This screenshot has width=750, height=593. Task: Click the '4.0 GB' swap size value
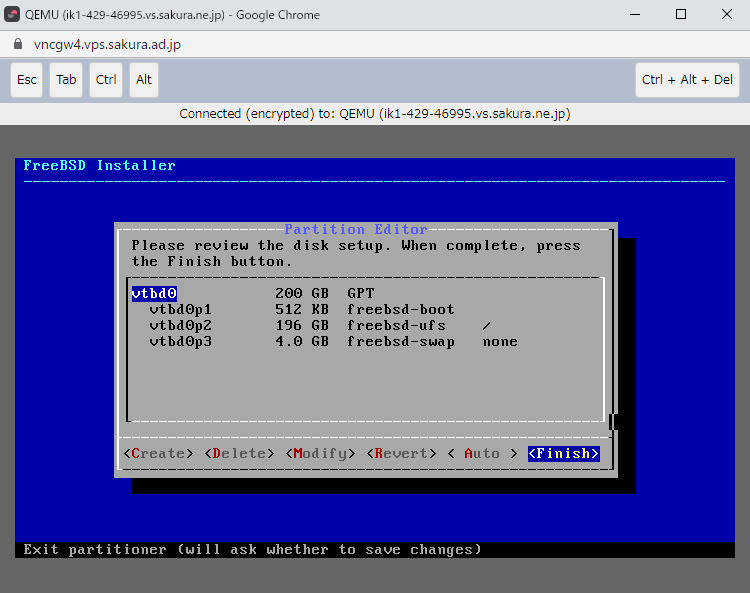pyautogui.click(x=302, y=341)
